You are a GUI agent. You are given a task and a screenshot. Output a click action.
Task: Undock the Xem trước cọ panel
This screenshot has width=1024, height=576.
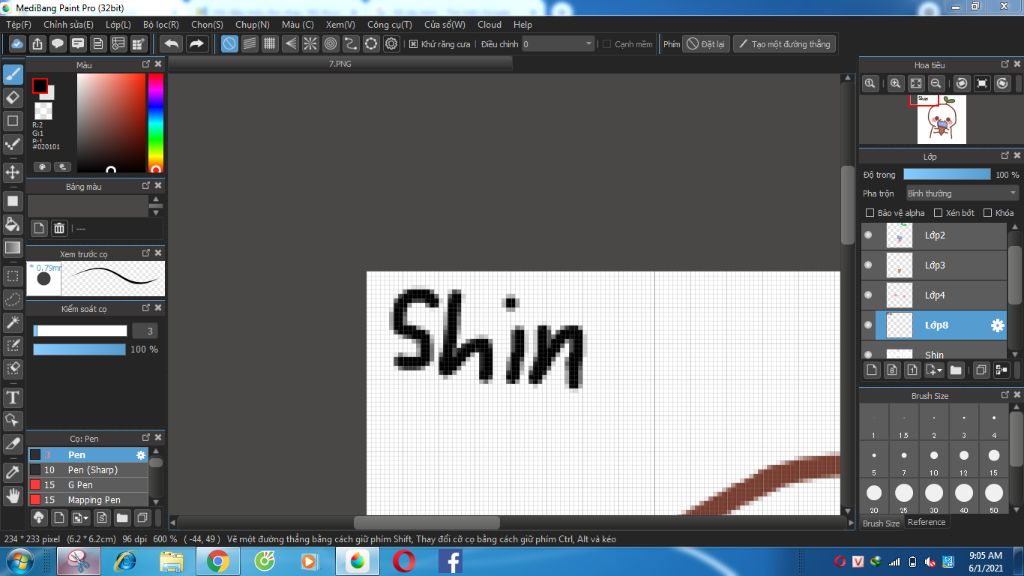pos(146,253)
